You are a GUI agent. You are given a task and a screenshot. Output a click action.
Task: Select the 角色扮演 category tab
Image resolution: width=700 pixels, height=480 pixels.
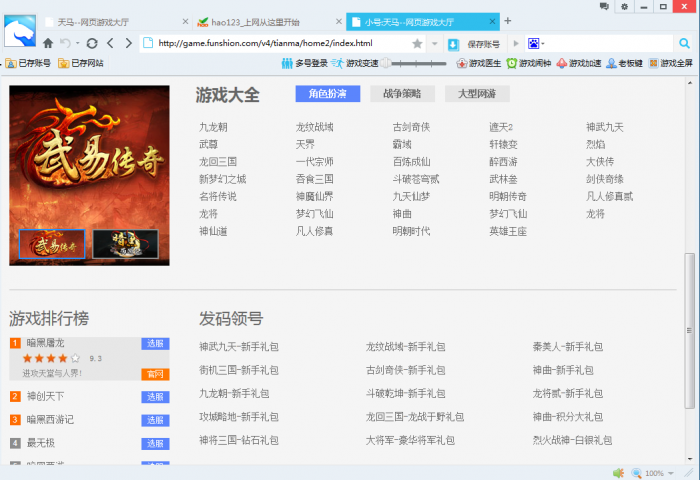click(x=328, y=94)
